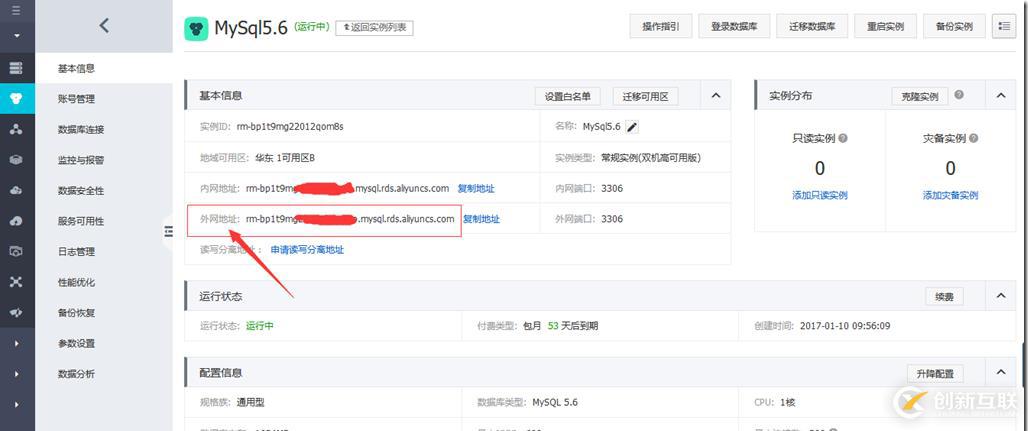Click 复制地址 in the 内网地址 row

tap(476, 188)
